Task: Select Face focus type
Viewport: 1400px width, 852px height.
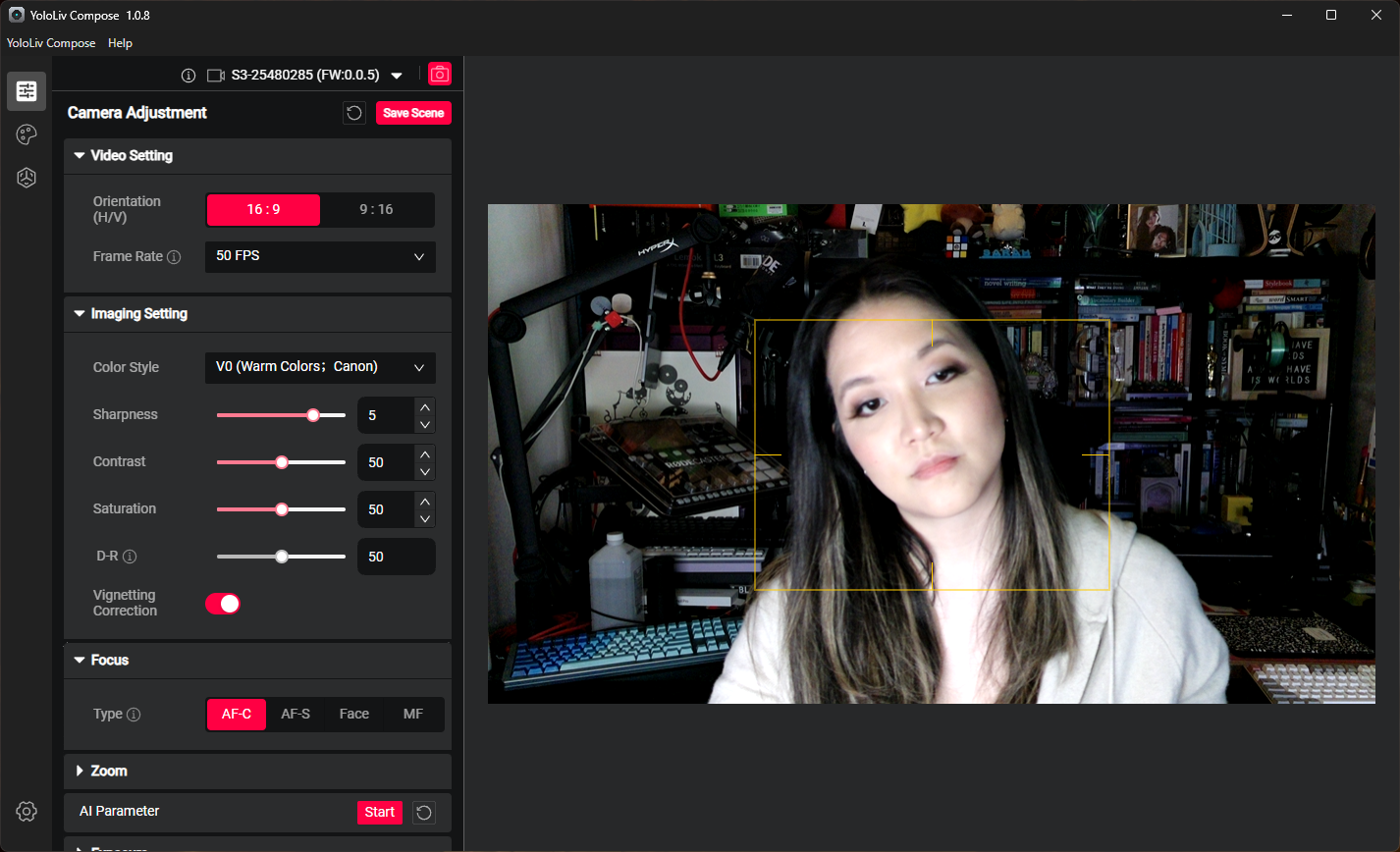Action: (x=354, y=715)
